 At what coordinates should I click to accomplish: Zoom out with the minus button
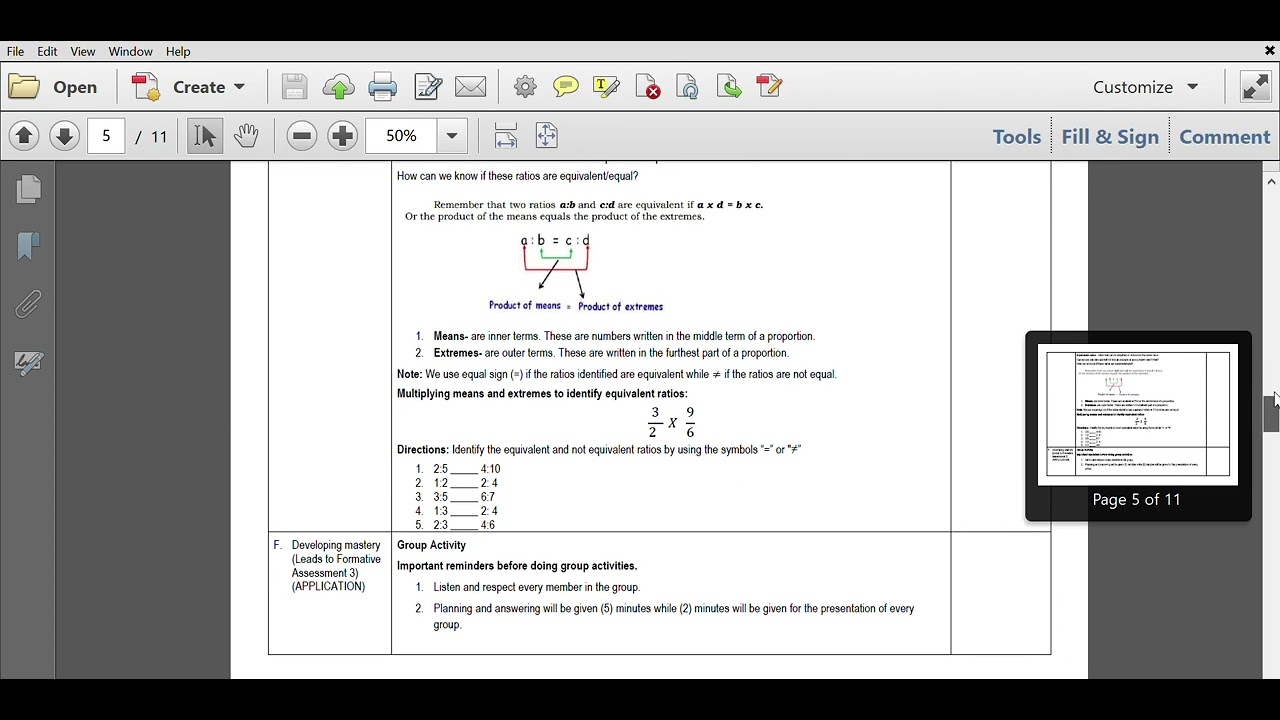click(302, 136)
